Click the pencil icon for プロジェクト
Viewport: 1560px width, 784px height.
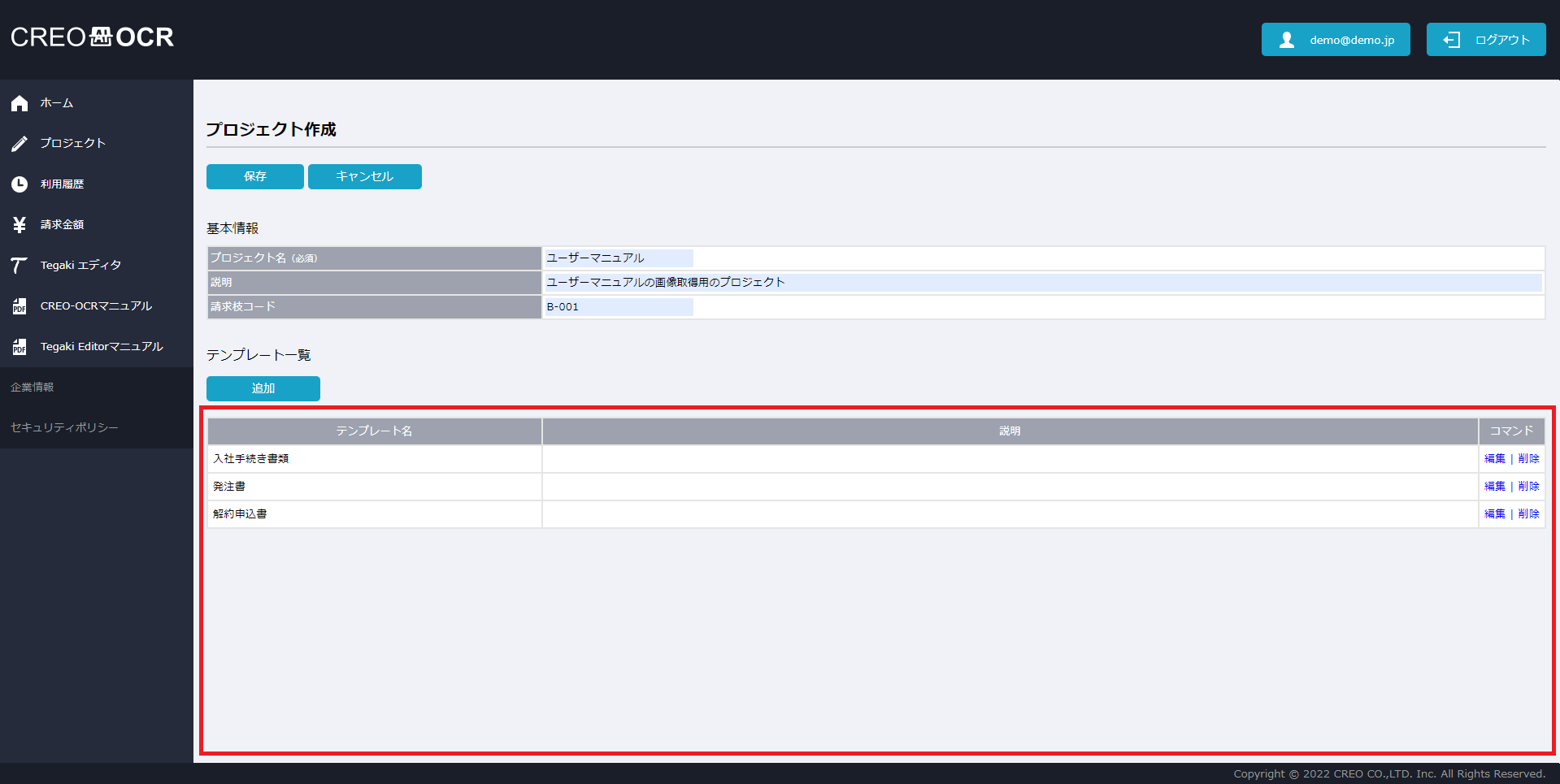click(x=20, y=144)
